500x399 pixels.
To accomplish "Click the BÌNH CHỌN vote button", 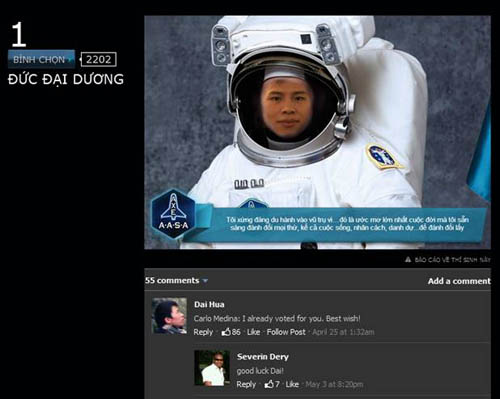I will [41, 59].
